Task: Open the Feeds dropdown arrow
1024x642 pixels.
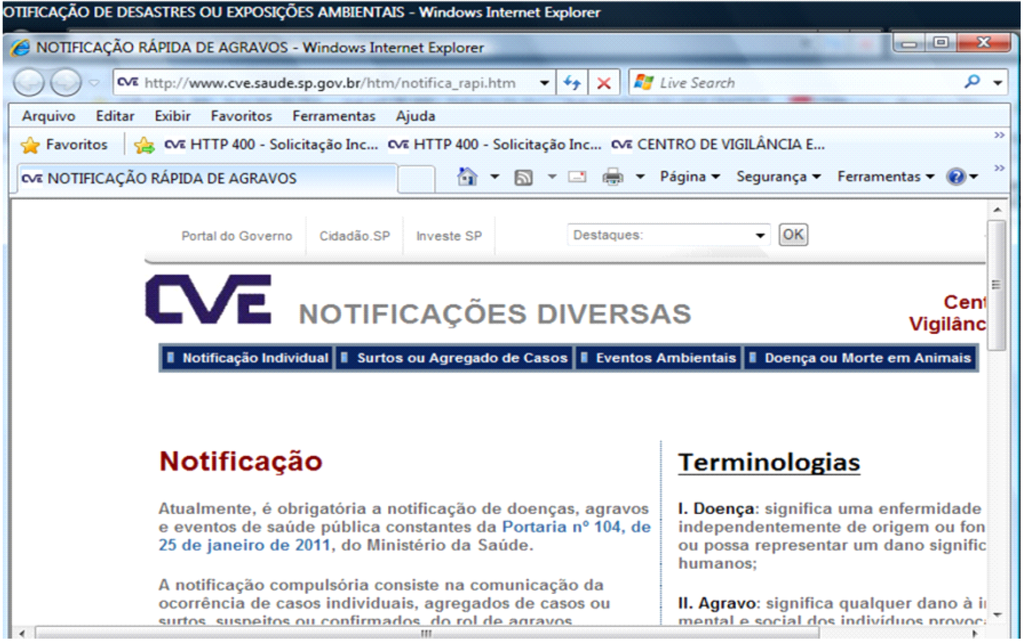Action: click(552, 176)
